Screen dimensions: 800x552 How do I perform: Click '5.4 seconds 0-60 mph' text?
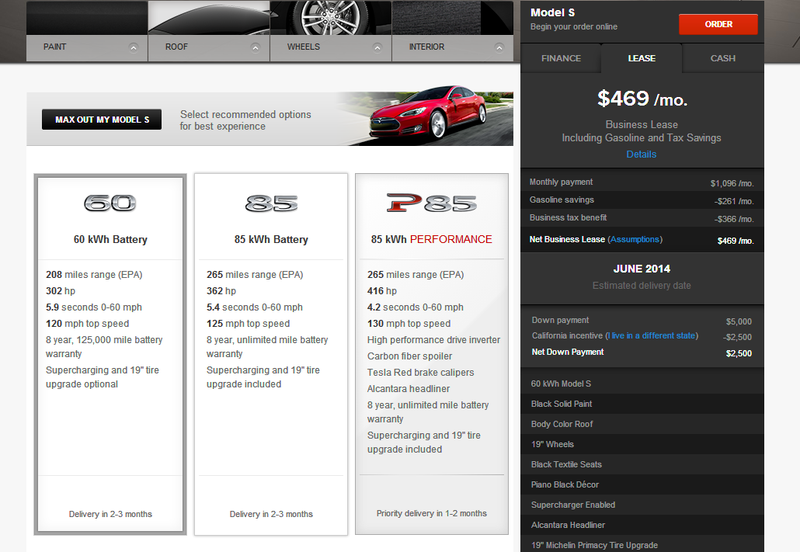point(255,307)
